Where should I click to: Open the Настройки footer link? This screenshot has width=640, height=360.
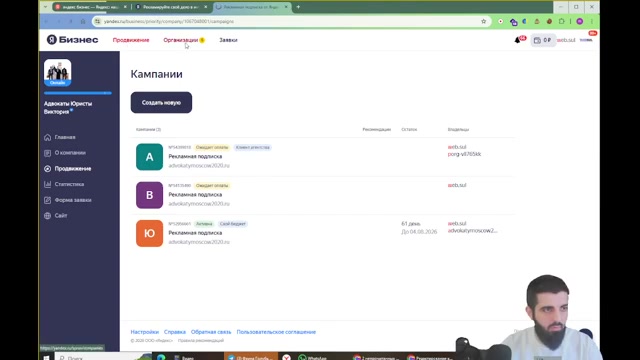pyautogui.click(x=144, y=332)
